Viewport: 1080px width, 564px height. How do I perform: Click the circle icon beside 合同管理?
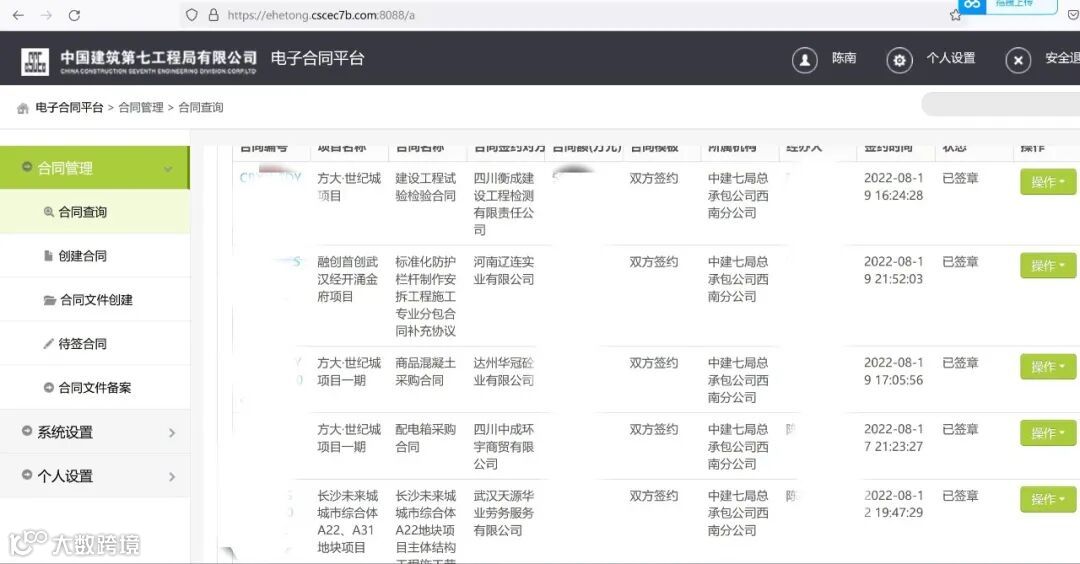coord(27,166)
